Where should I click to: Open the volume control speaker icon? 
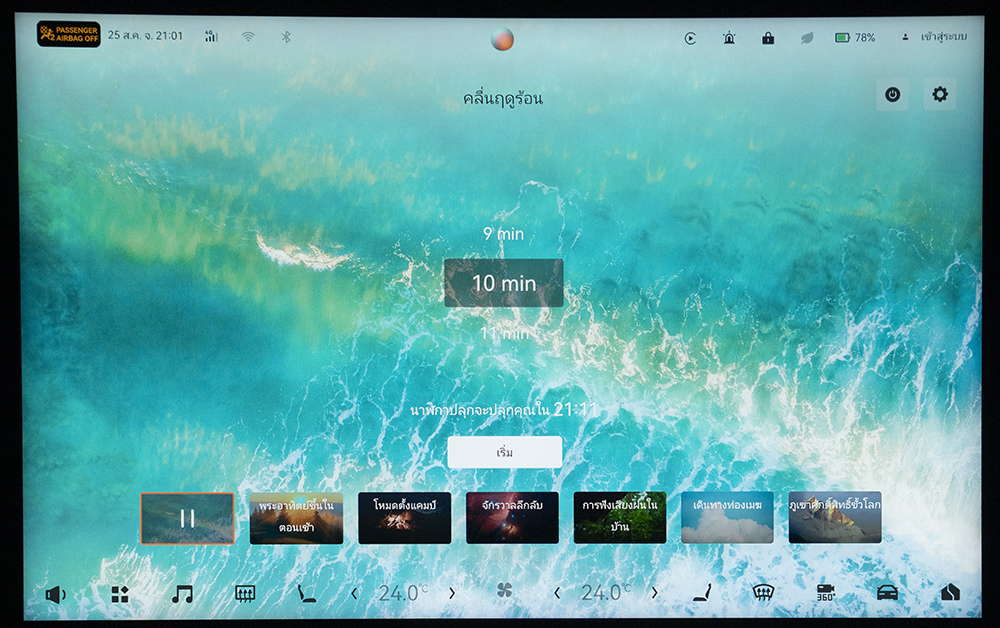click(x=55, y=594)
